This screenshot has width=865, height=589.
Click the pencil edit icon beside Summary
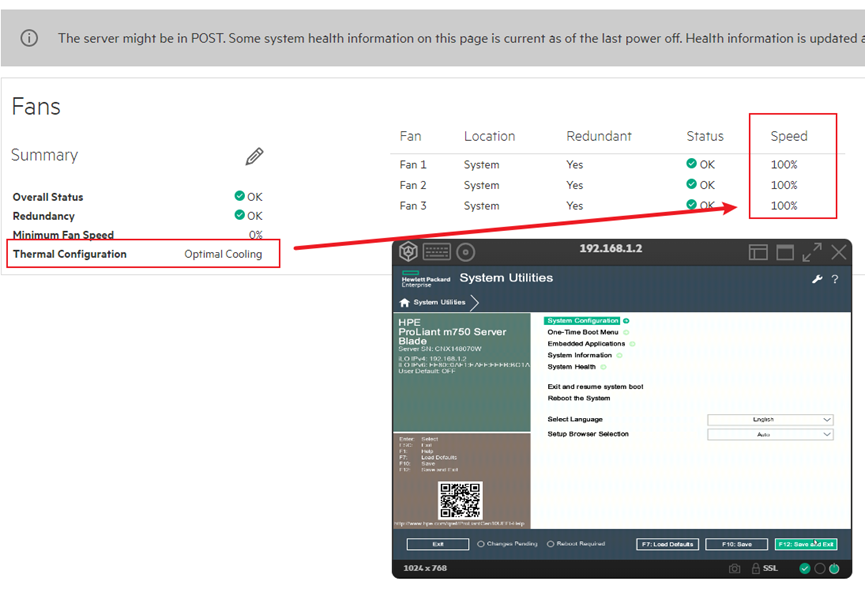(255, 156)
